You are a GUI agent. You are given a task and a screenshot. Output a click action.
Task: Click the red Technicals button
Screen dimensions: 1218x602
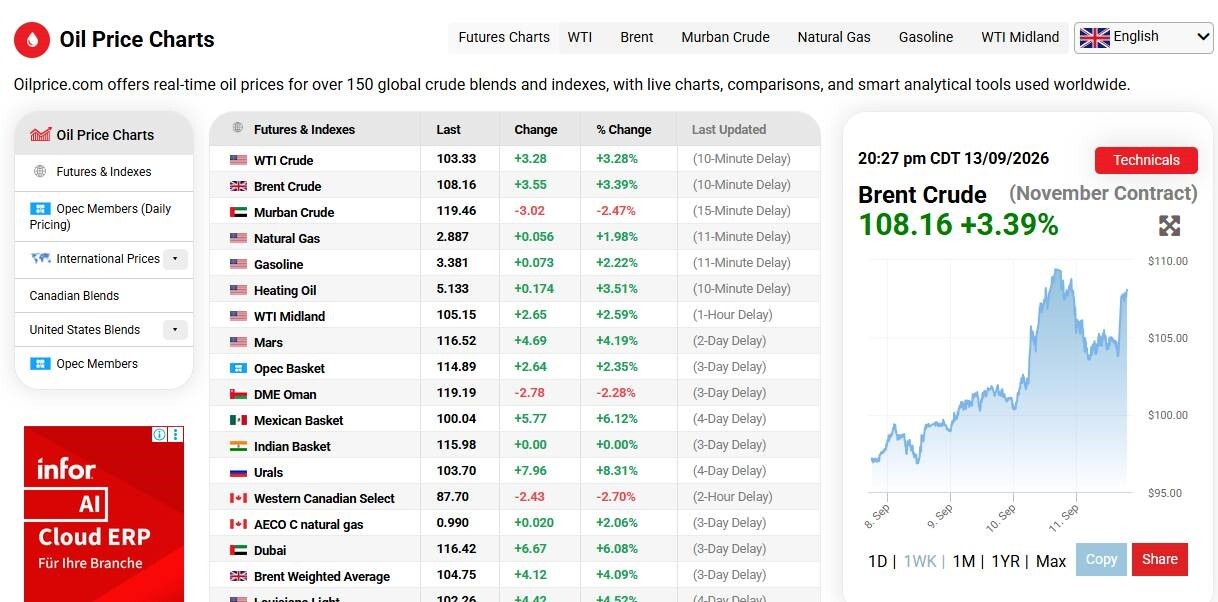click(1146, 160)
